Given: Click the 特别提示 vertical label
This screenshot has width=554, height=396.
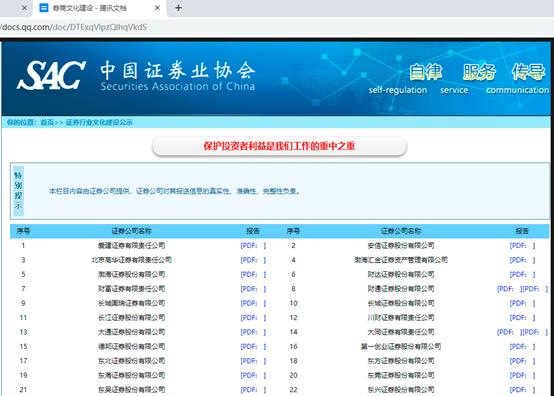Looking at the screenshot, I should (18, 191).
